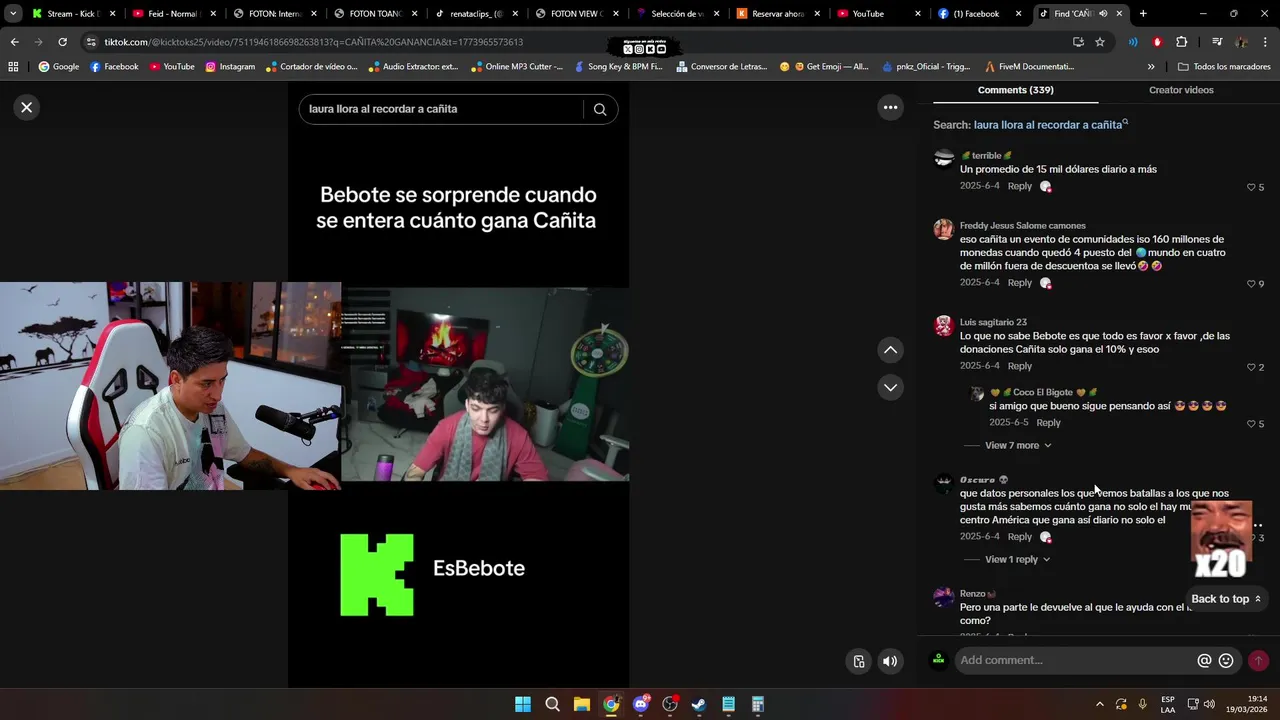
Task: Insert a mention with the @ icon
Action: coord(1204,661)
